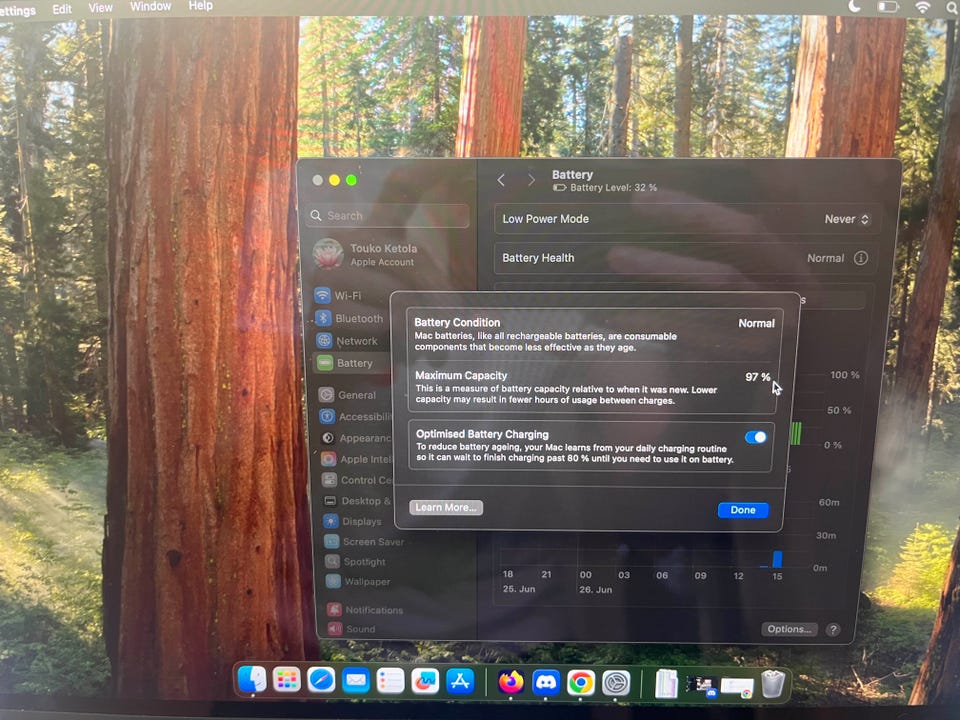Select Screen Saver in the sidebar
Viewport: 960px width, 720px height.
tap(366, 541)
